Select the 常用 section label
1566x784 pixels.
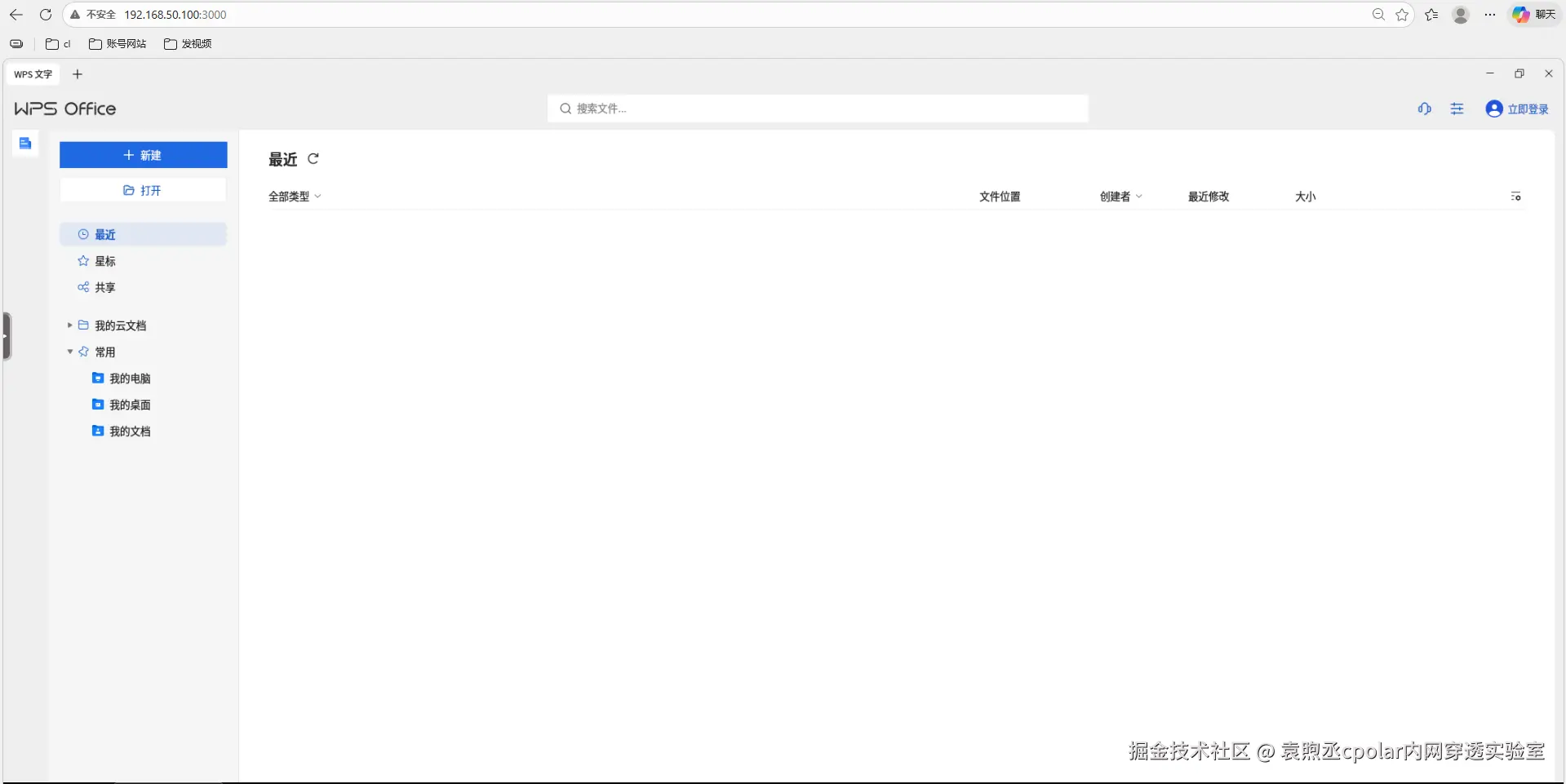coord(105,352)
